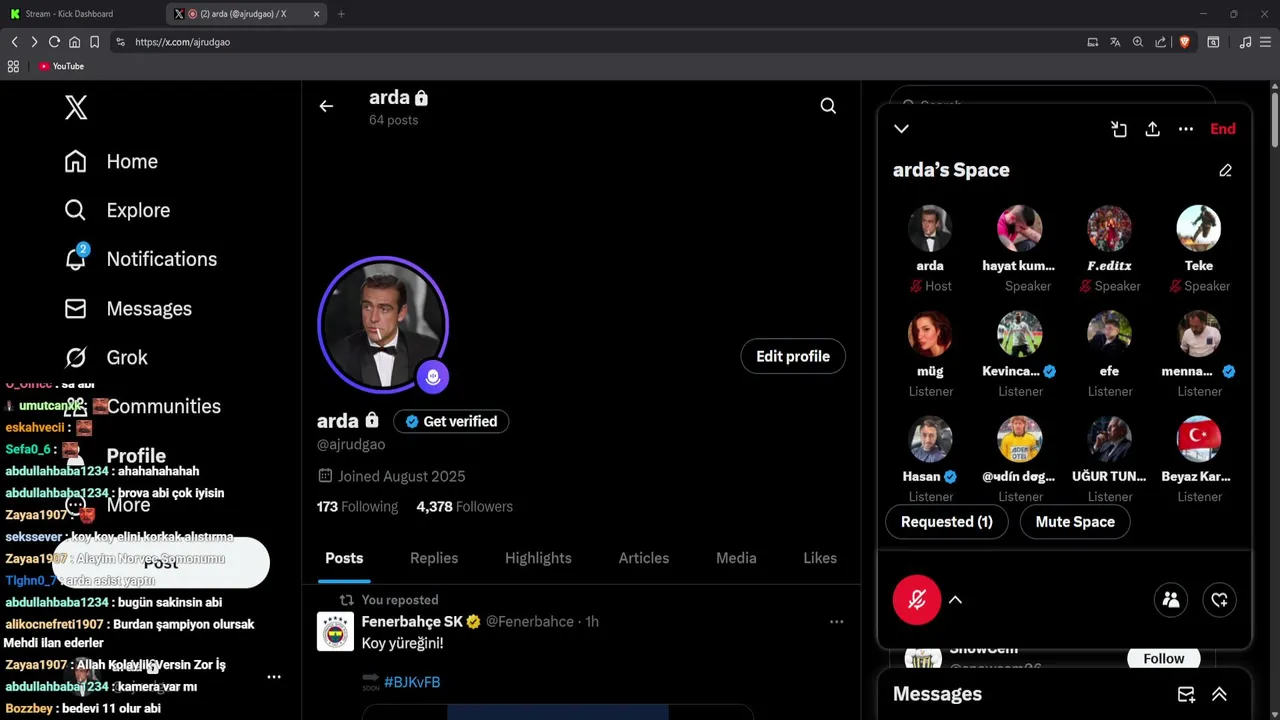Image resolution: width=1280 pixels, height=720 pixels.
Task: Select listener Beyaz Kar avatar
Action: pos(1198,439)
